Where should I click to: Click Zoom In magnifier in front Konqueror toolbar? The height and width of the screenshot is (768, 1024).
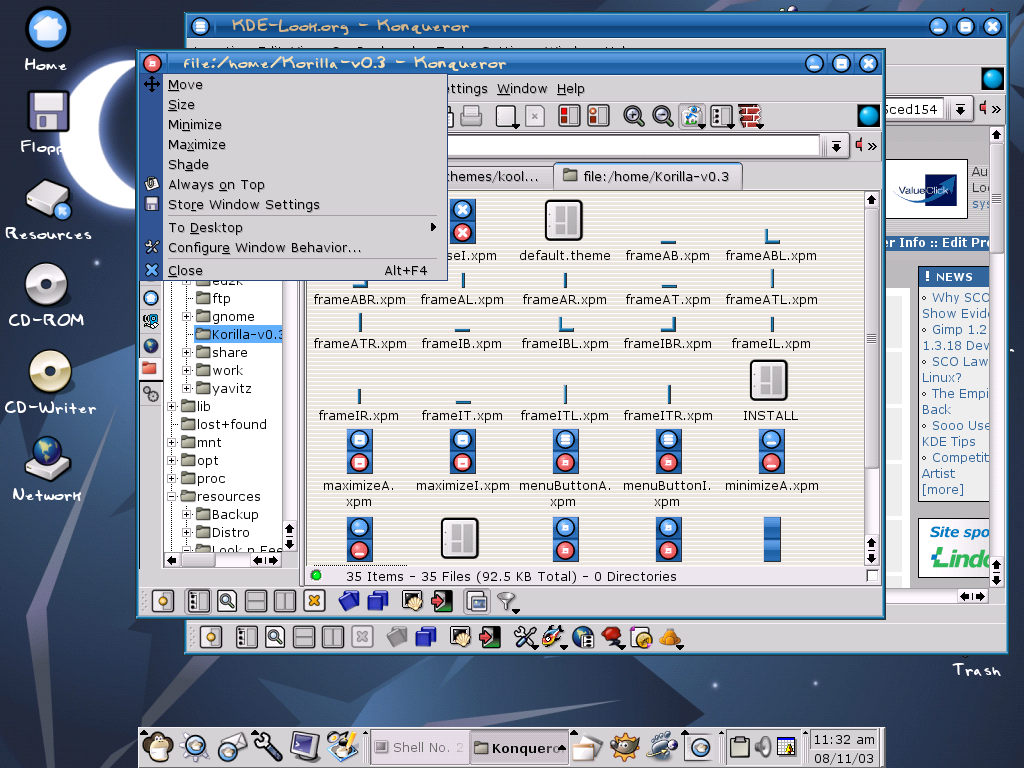633,116
